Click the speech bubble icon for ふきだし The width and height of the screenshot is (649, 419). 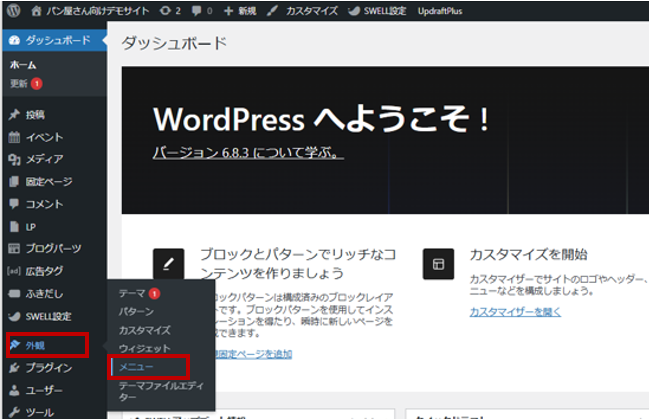14,294
